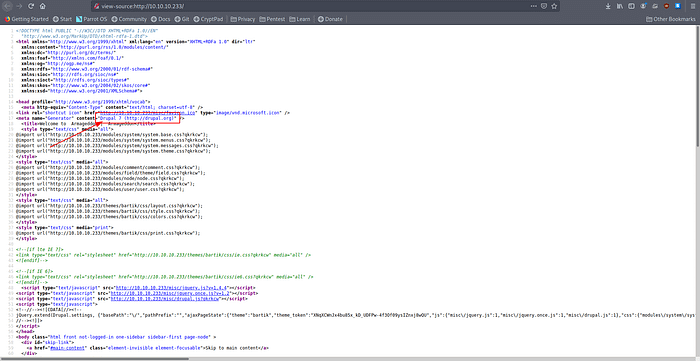This screenshot has width=700, height=361.
Task: Click the system.messages.css import line
Action: [x=117, y=145]
